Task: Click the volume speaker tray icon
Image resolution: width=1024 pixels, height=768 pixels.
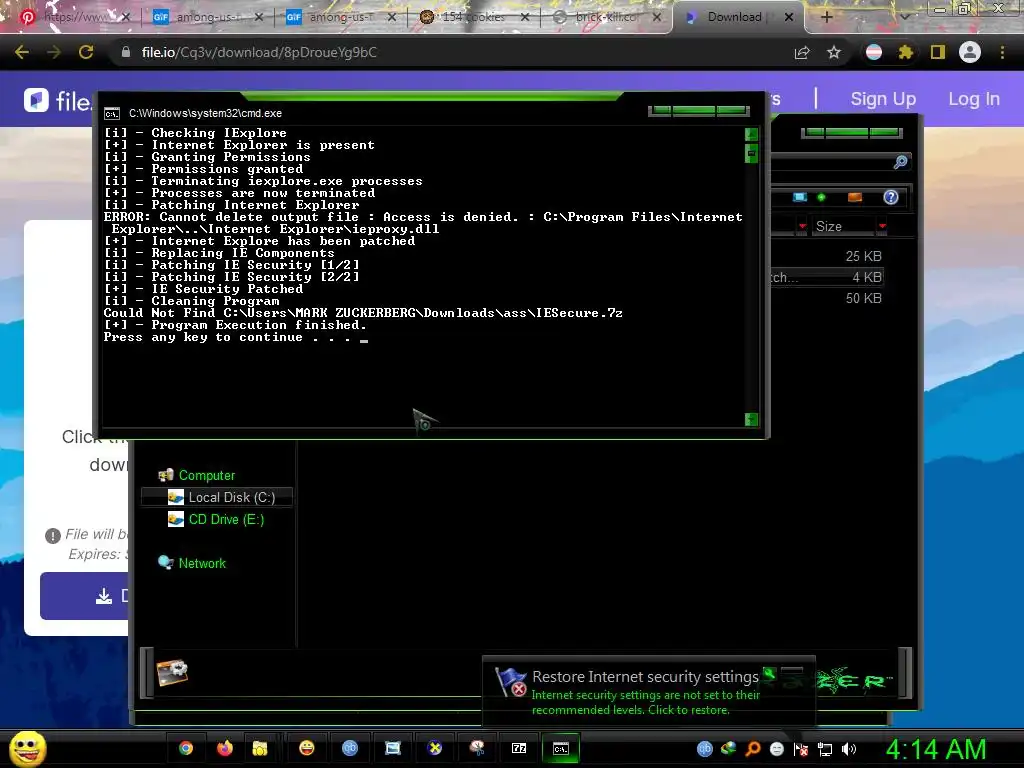Action: click(x=848, y=749)
